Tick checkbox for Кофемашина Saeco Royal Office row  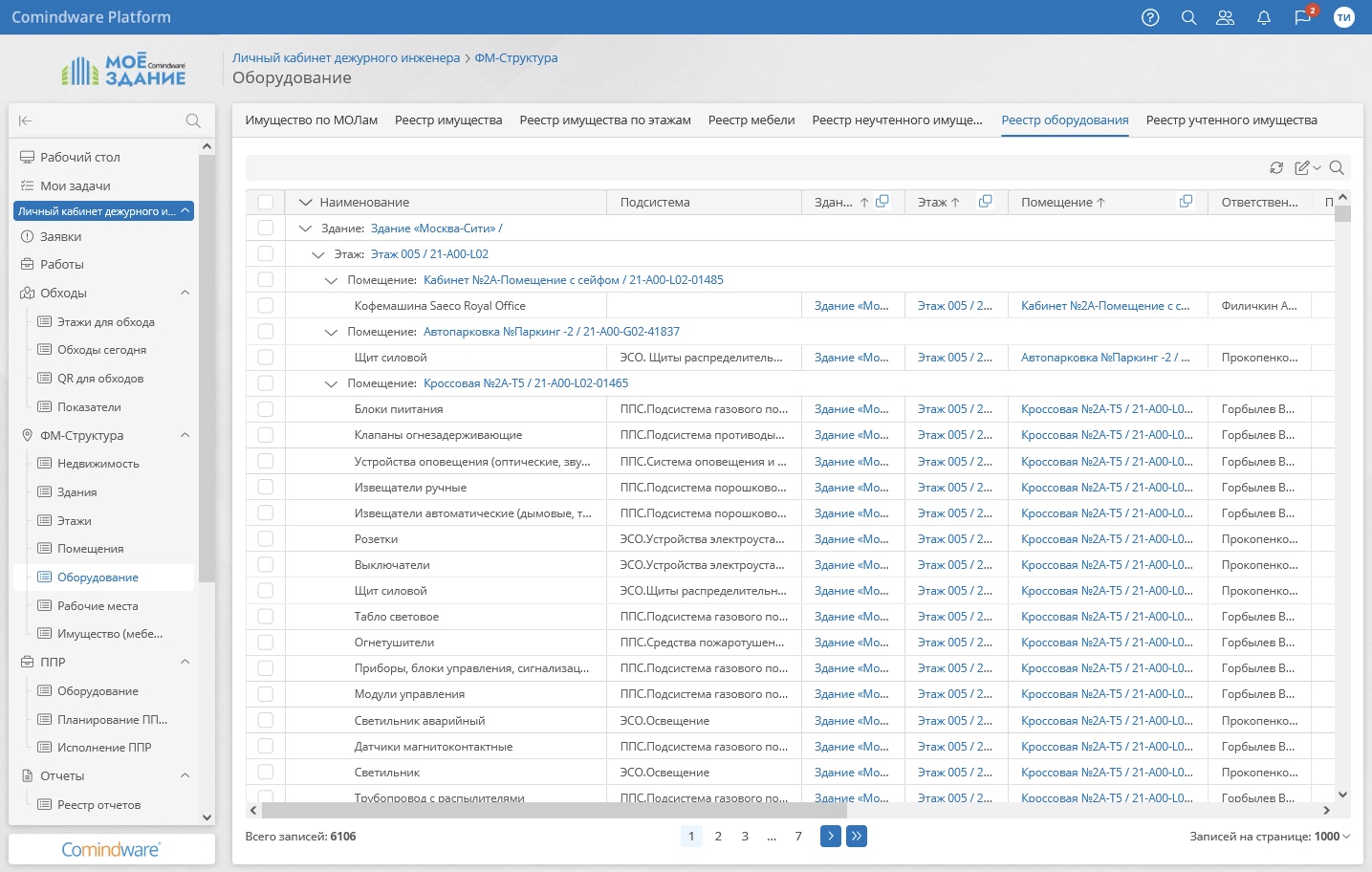(x=266, y=306)
